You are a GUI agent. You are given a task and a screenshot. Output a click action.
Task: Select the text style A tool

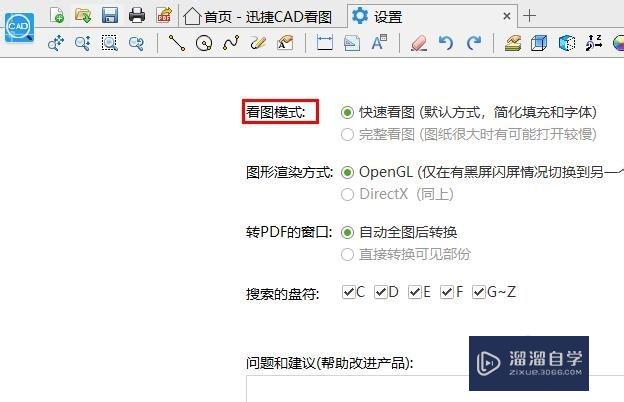(379, 43)
